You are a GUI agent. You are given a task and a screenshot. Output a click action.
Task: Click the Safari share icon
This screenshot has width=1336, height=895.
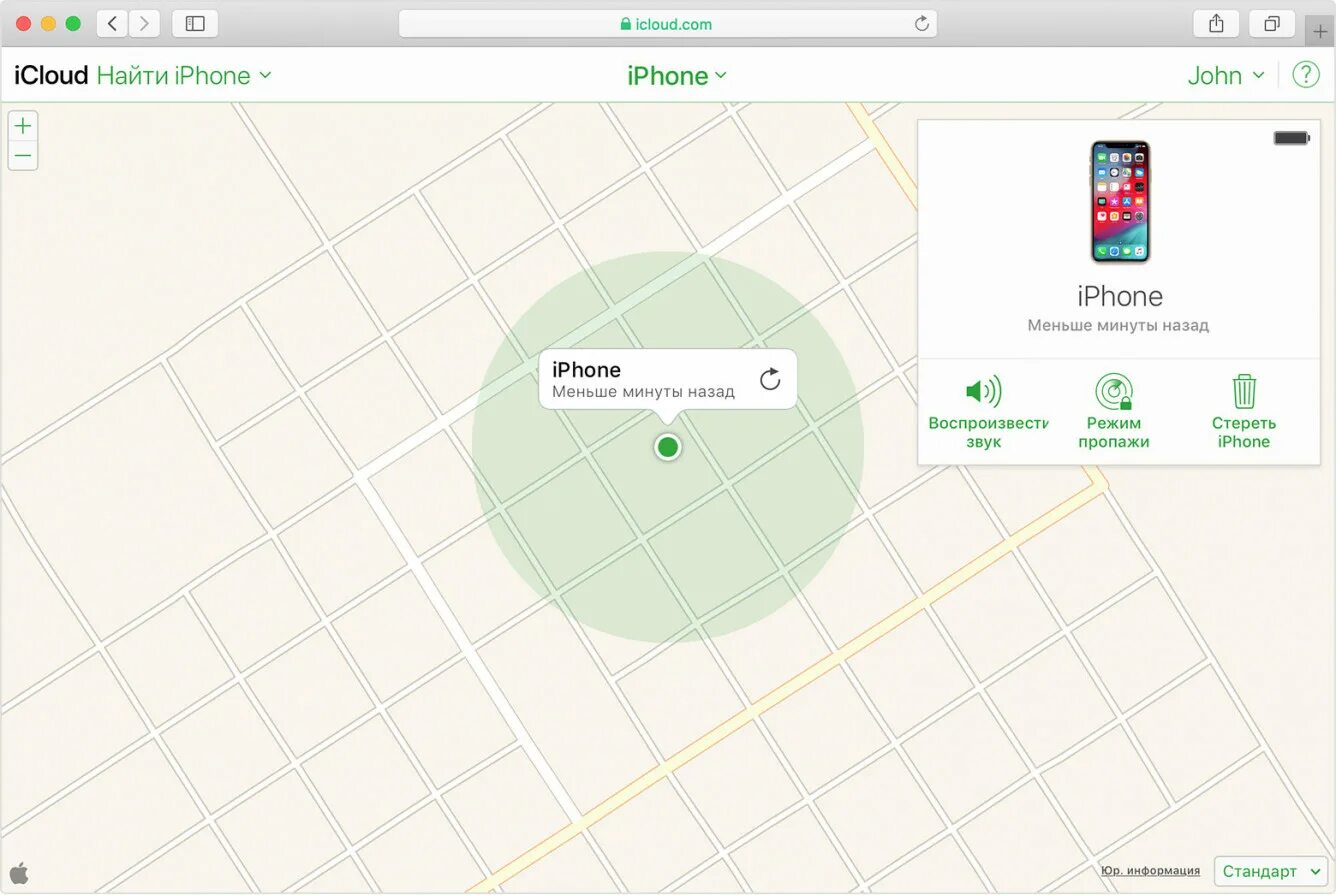pos(1216,23)
